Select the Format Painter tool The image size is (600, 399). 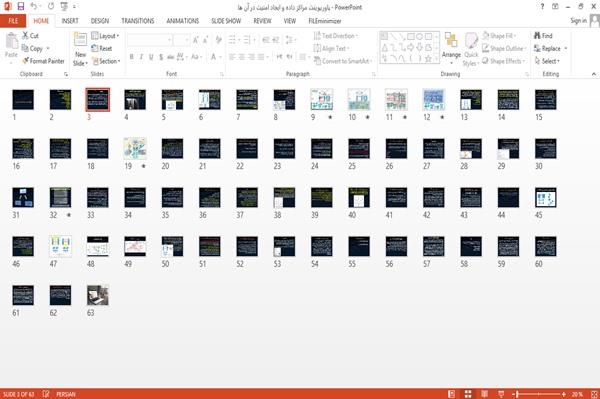[43, 61]
